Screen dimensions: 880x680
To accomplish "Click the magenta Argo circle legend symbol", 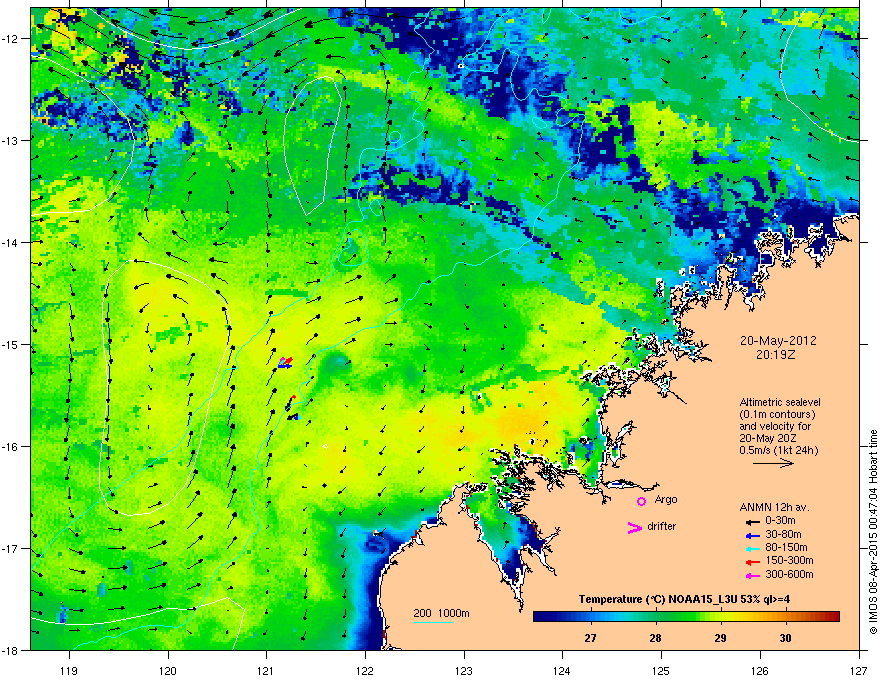I will (641, 501).
